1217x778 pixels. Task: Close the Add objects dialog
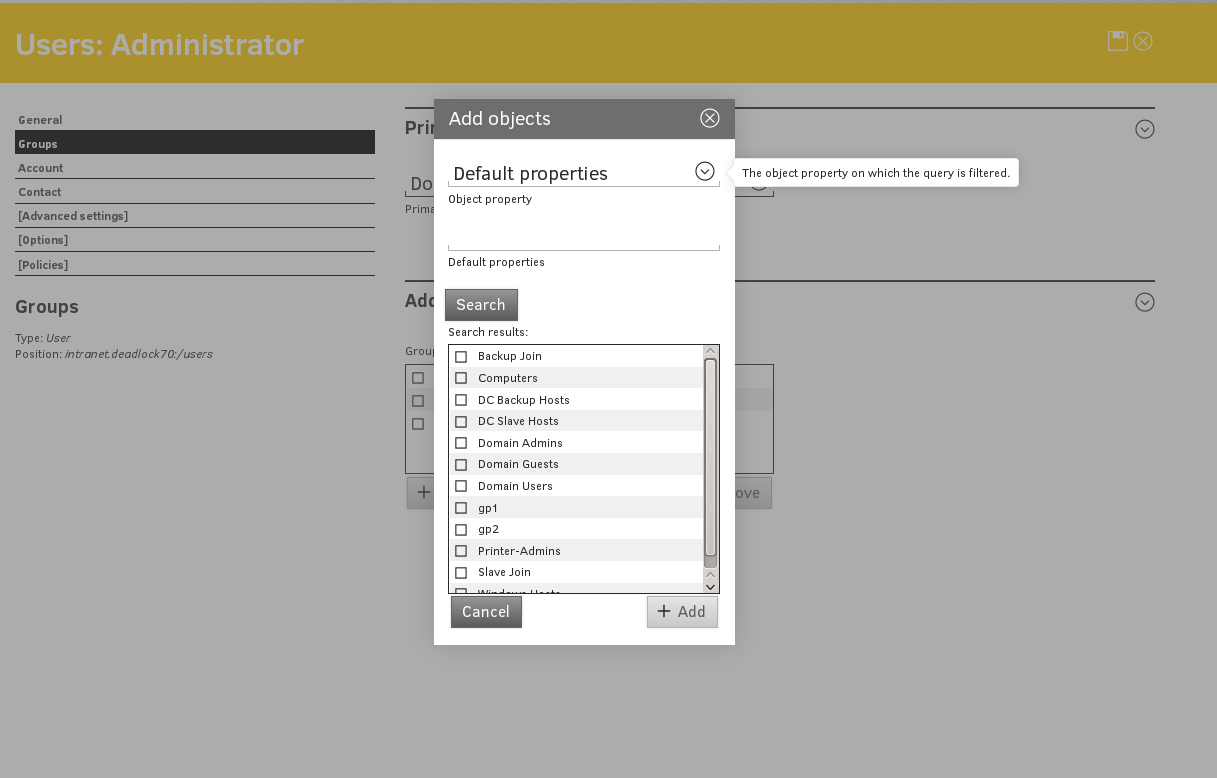709,118
